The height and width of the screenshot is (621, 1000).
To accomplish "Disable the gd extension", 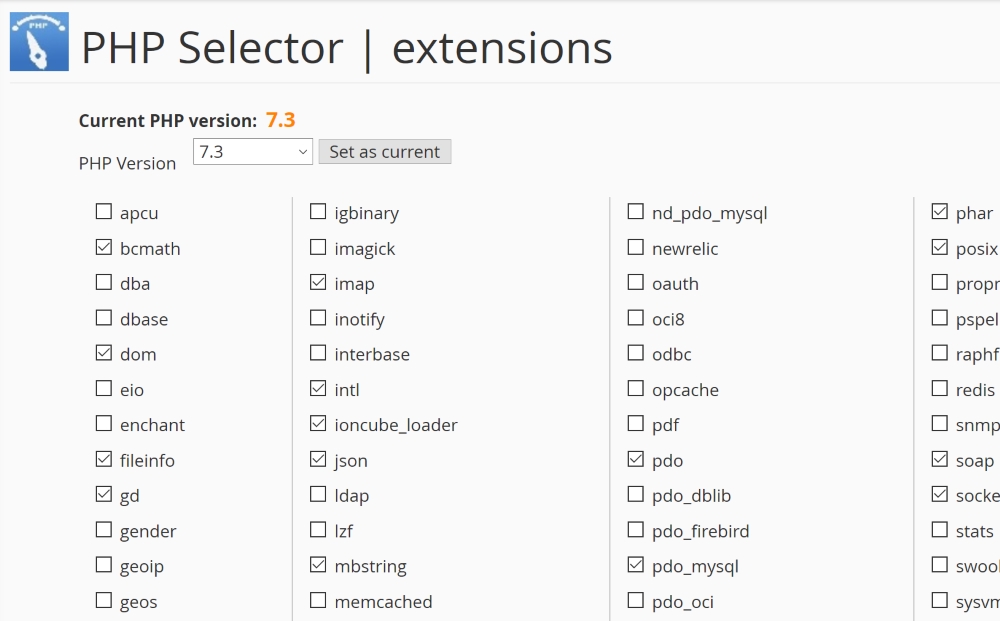I will pos(103,494).
